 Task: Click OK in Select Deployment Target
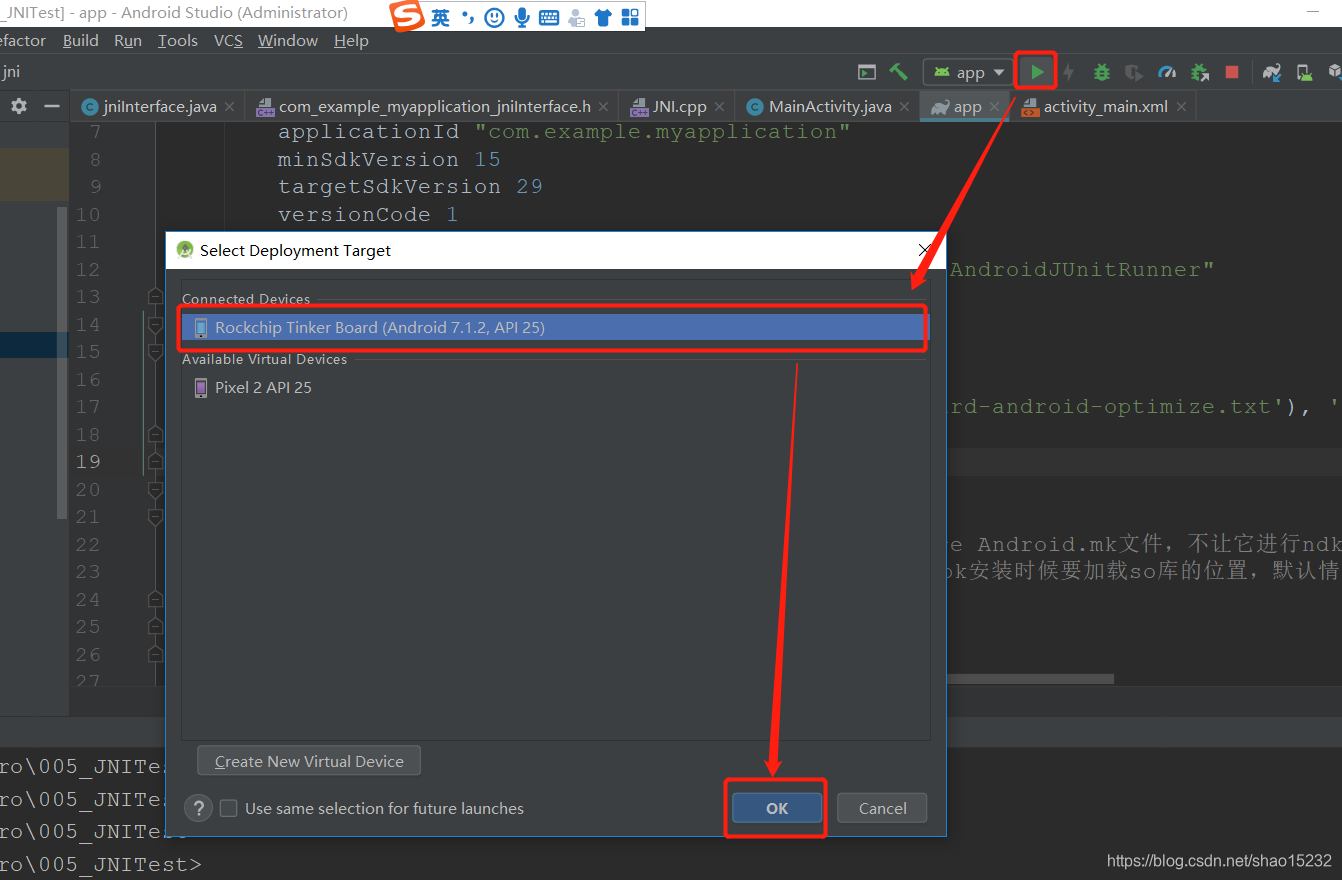pyautogui.click(x=777, y=808)
